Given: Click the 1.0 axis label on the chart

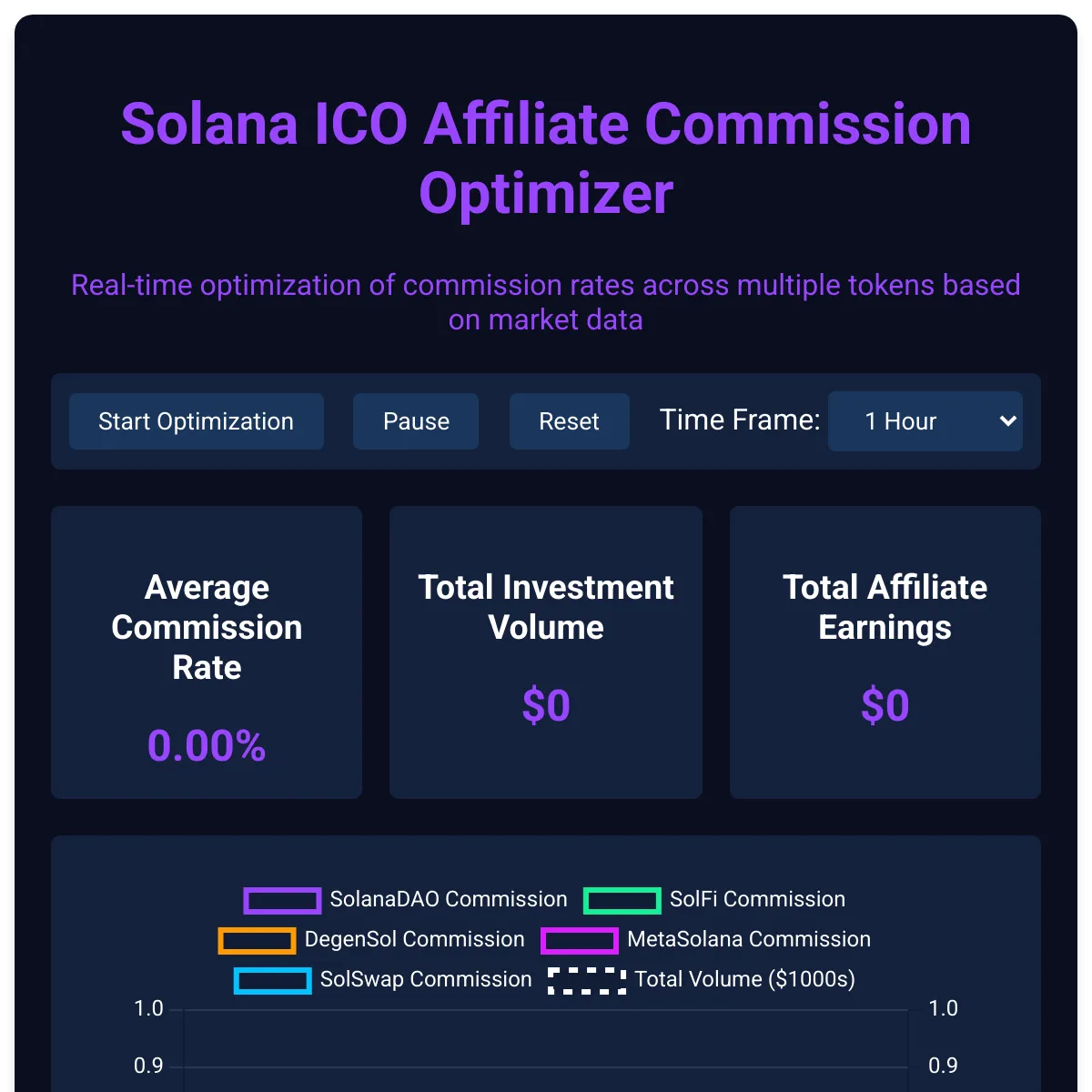Looking at the screenshot, I should coord(148,1008).
